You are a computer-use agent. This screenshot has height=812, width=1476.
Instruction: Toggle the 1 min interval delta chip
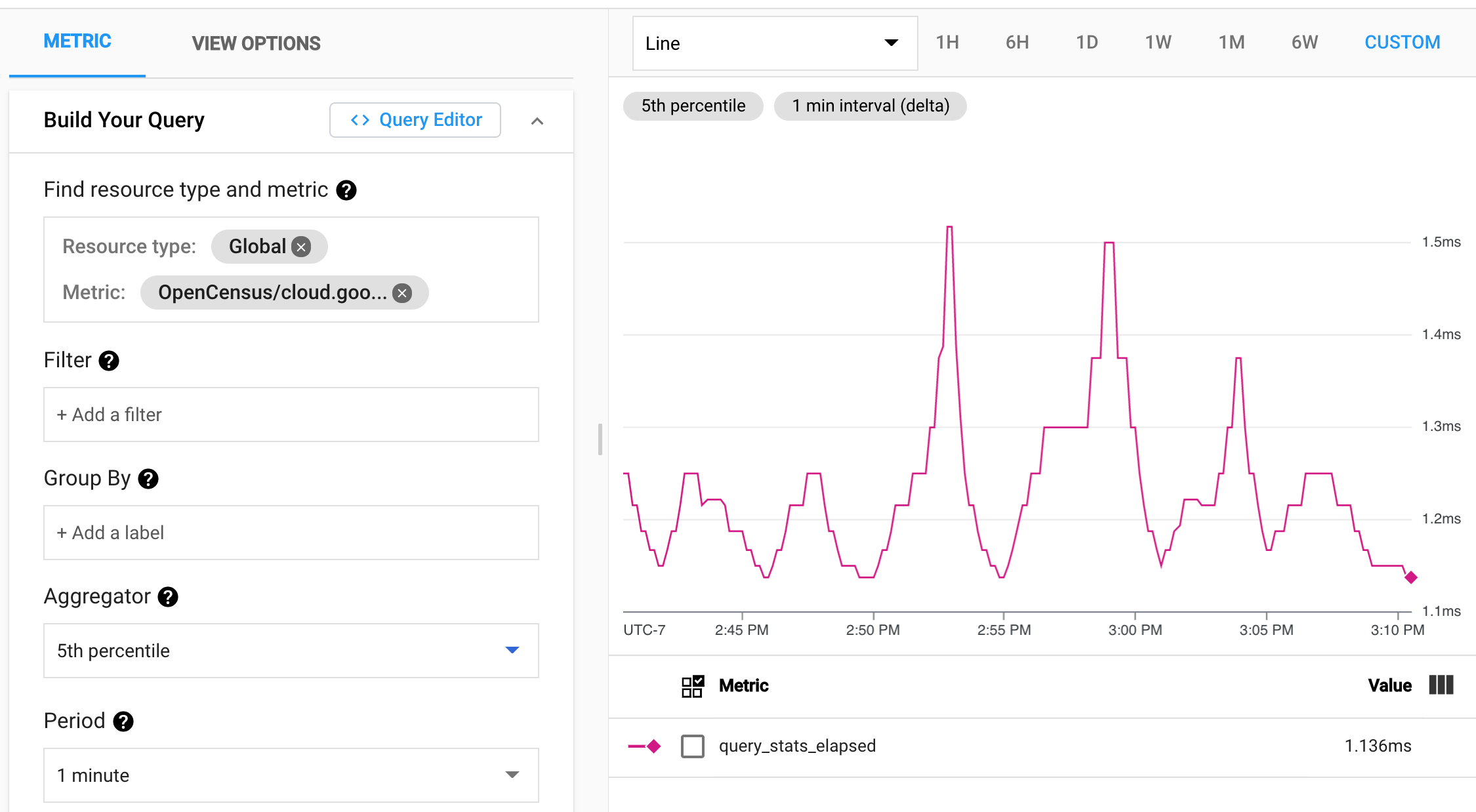point(869,106)
